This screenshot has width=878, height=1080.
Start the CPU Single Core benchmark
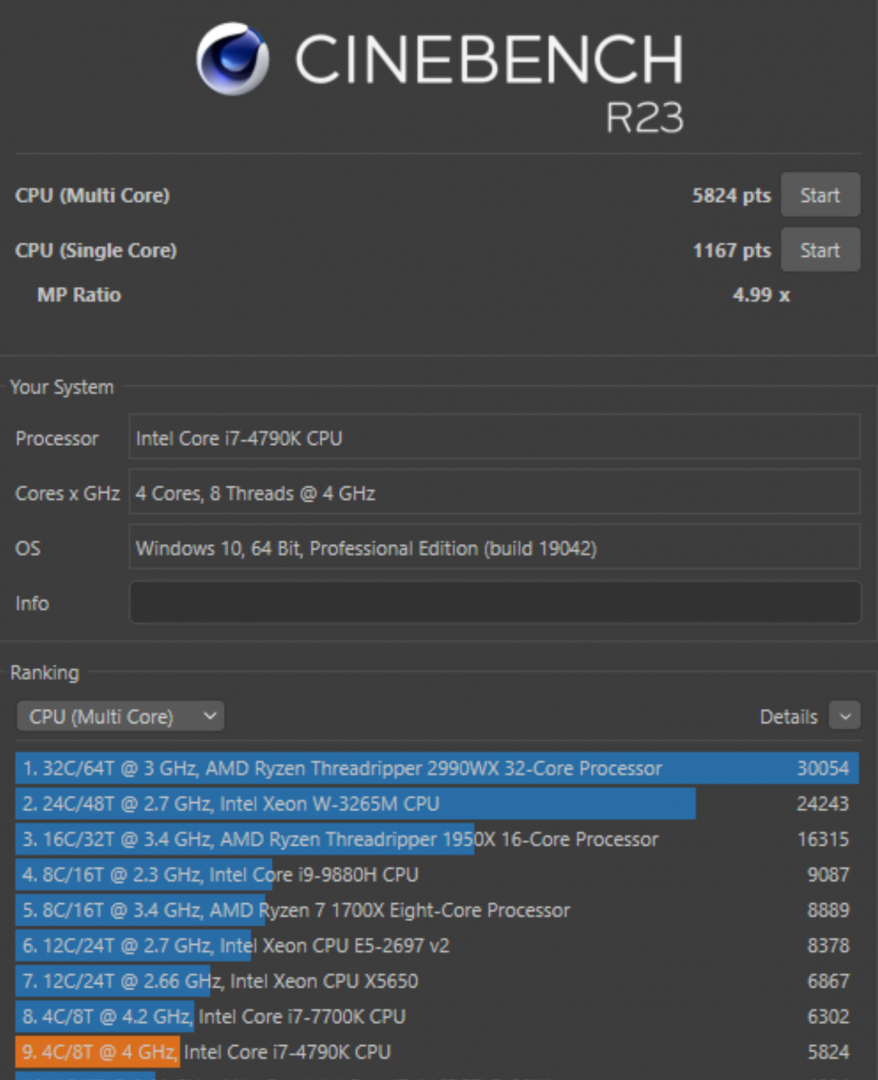point(820,250)
